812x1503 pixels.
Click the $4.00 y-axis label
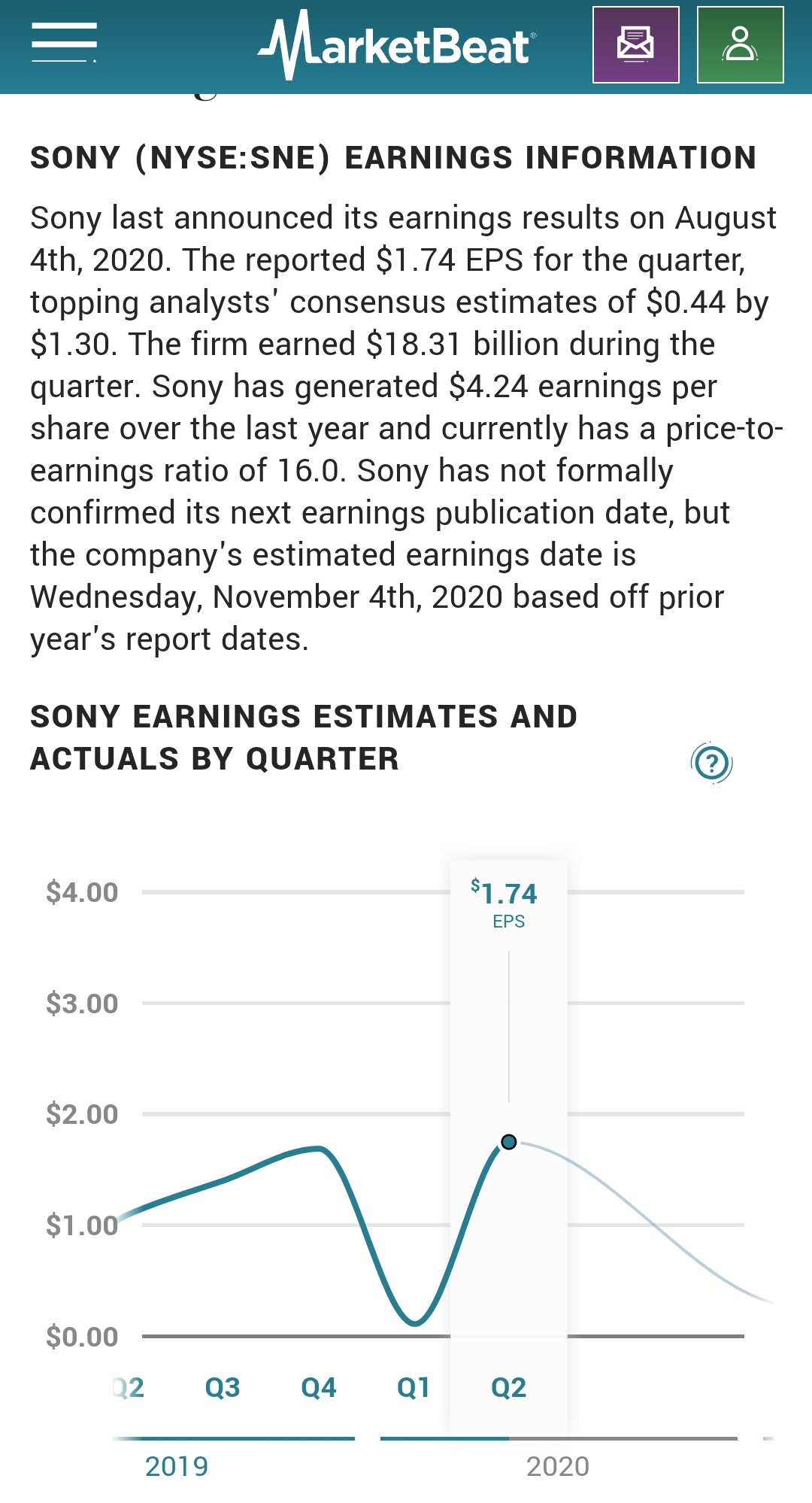[x=82, y=892]
